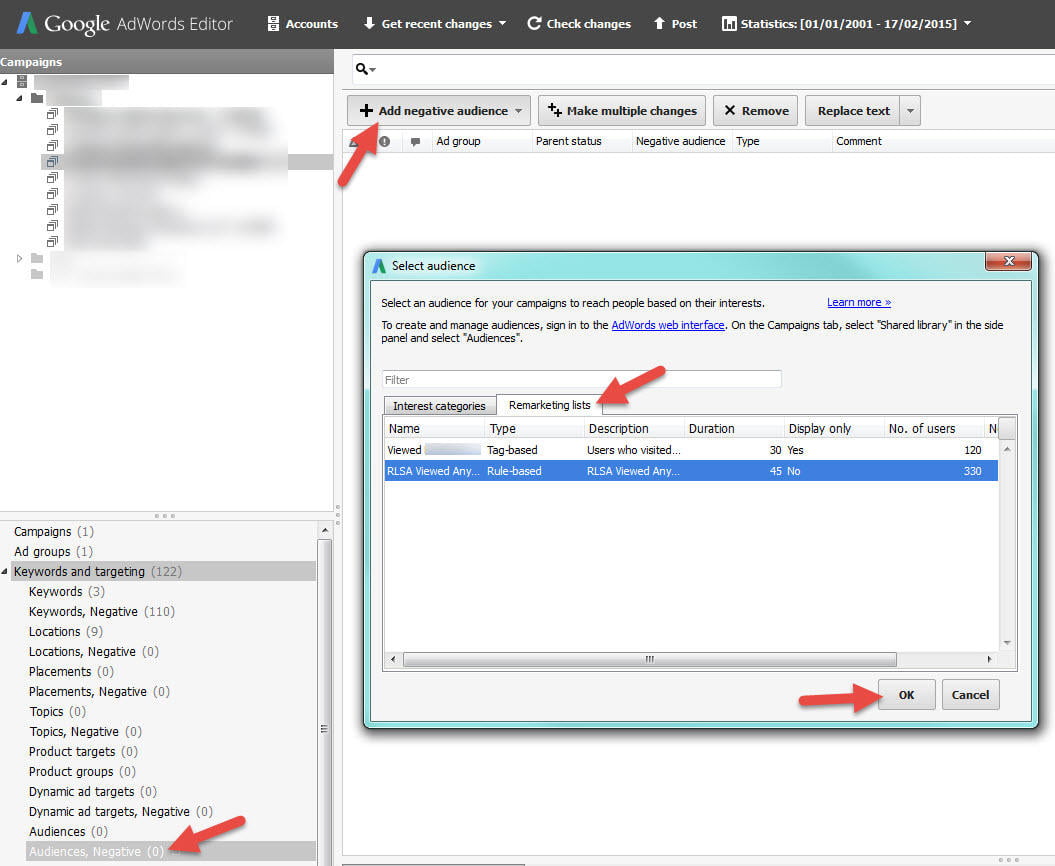This screenshot has width=1055, height=866.
Task: Click the Google AdWords Editor logo
Action: point(125,24)
